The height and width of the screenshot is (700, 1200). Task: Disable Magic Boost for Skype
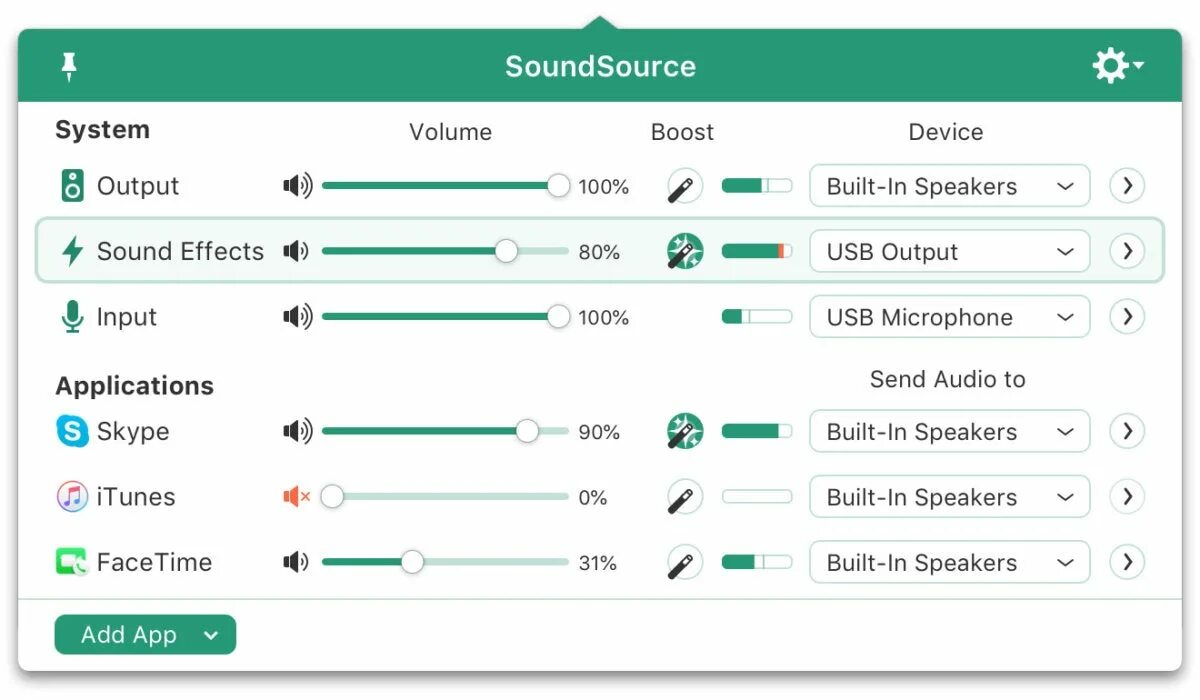(685, 432)
